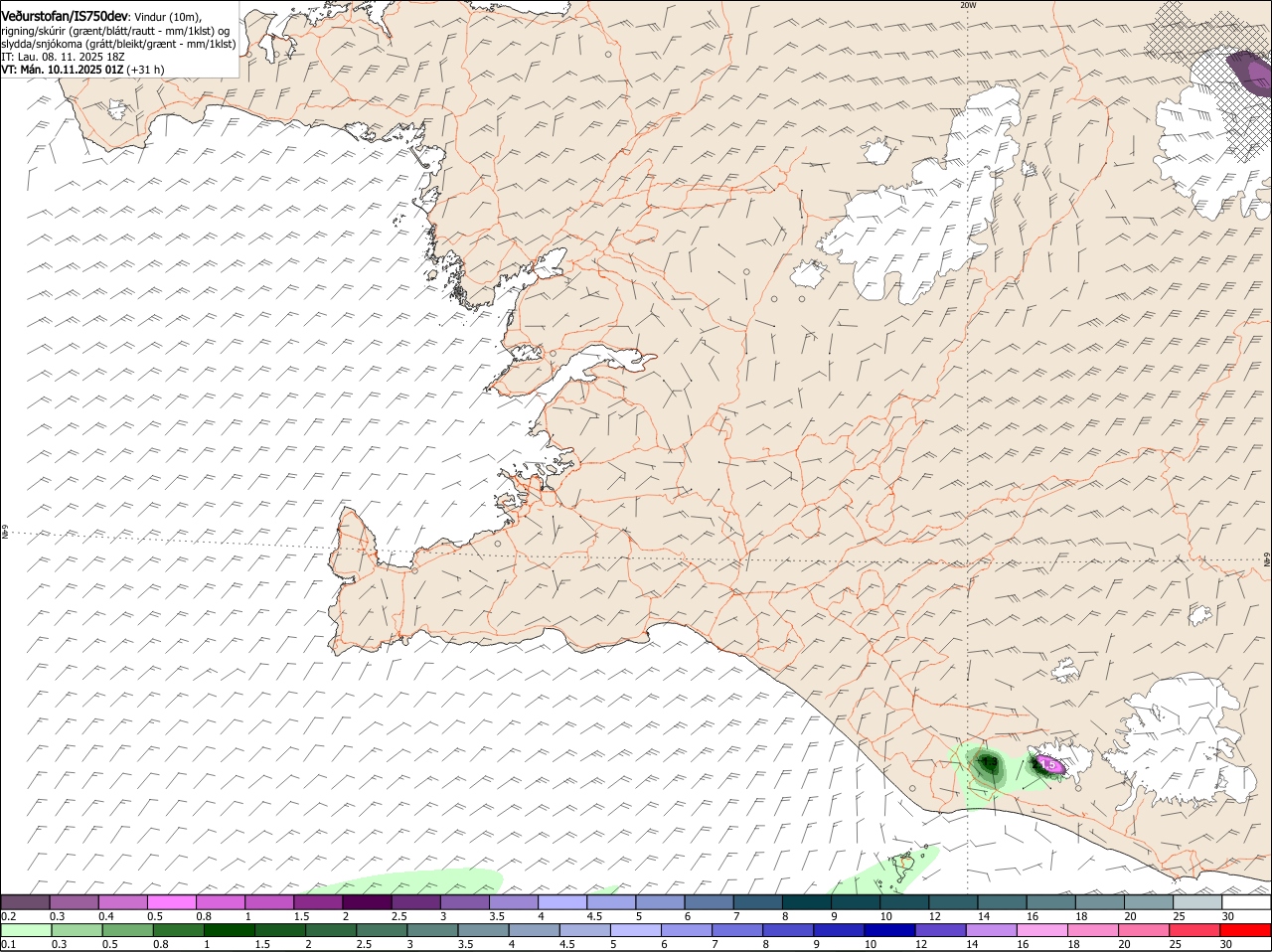Pick the top-row legend swatch labeled 6
This screenshot has width=1272, height=952.
(x=710, y=902)
